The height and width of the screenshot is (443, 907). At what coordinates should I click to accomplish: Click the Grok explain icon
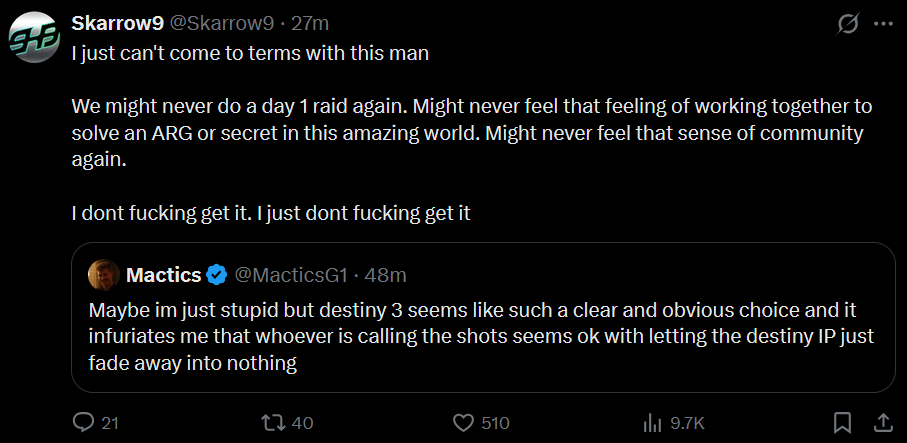pyautogui.click(x=848, y=24)
